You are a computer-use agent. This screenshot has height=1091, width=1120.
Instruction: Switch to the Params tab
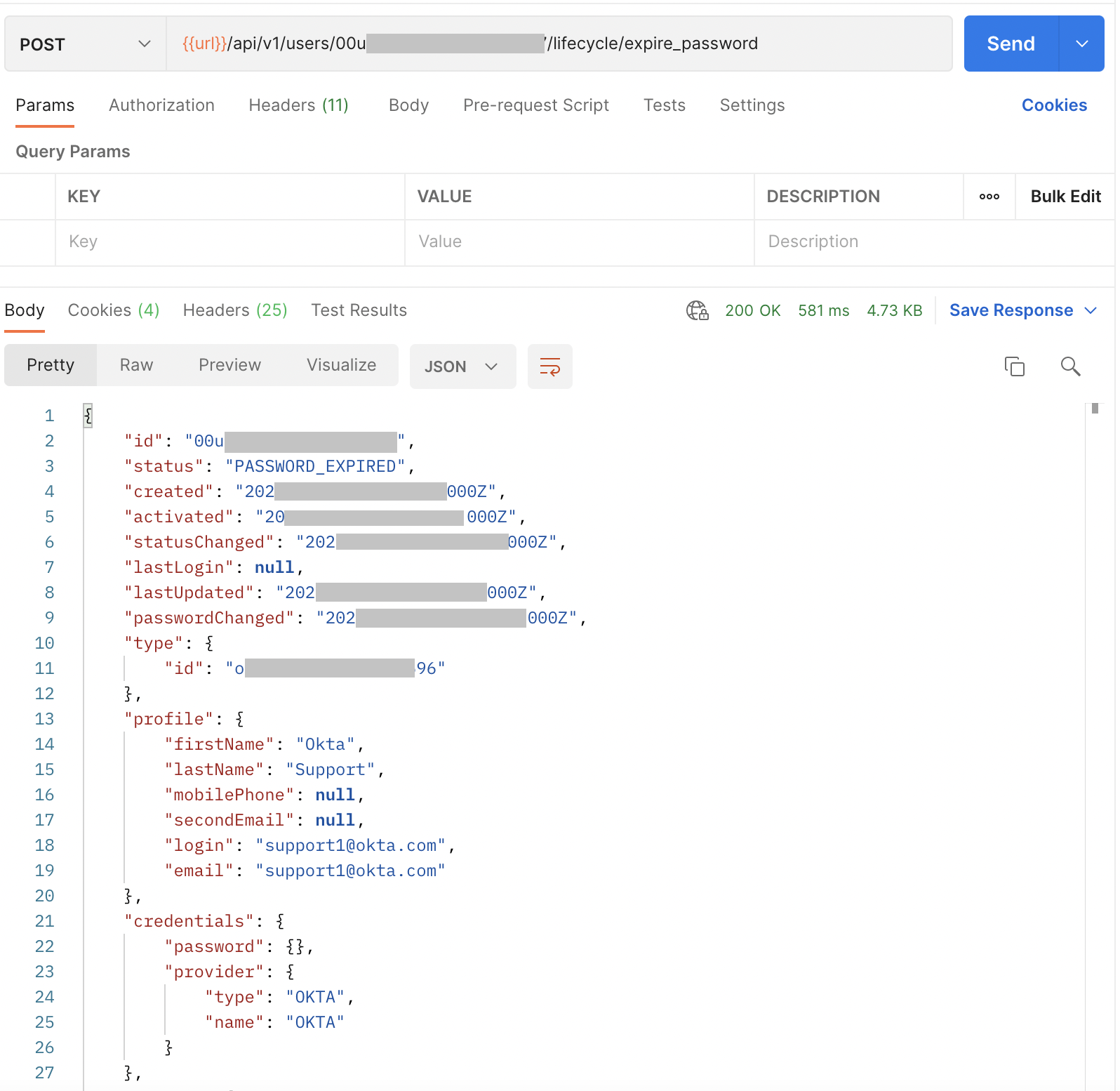pyautogui.click(x=45, y=105)
